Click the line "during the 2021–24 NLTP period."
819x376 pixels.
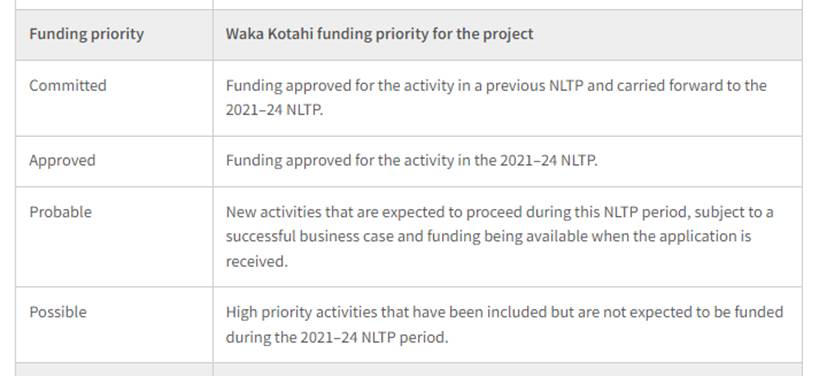tap(337, 337)
